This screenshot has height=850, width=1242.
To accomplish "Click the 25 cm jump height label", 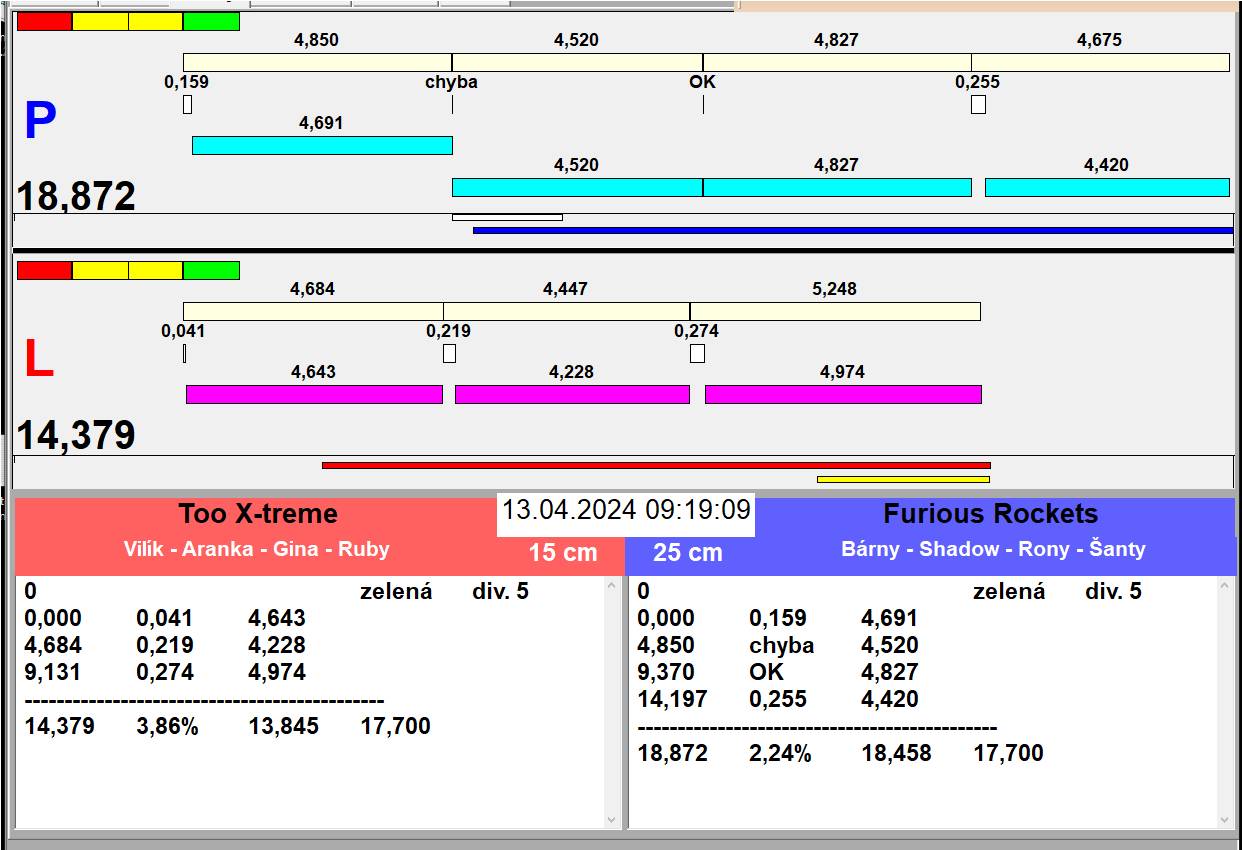I will (x=687, y=553).
